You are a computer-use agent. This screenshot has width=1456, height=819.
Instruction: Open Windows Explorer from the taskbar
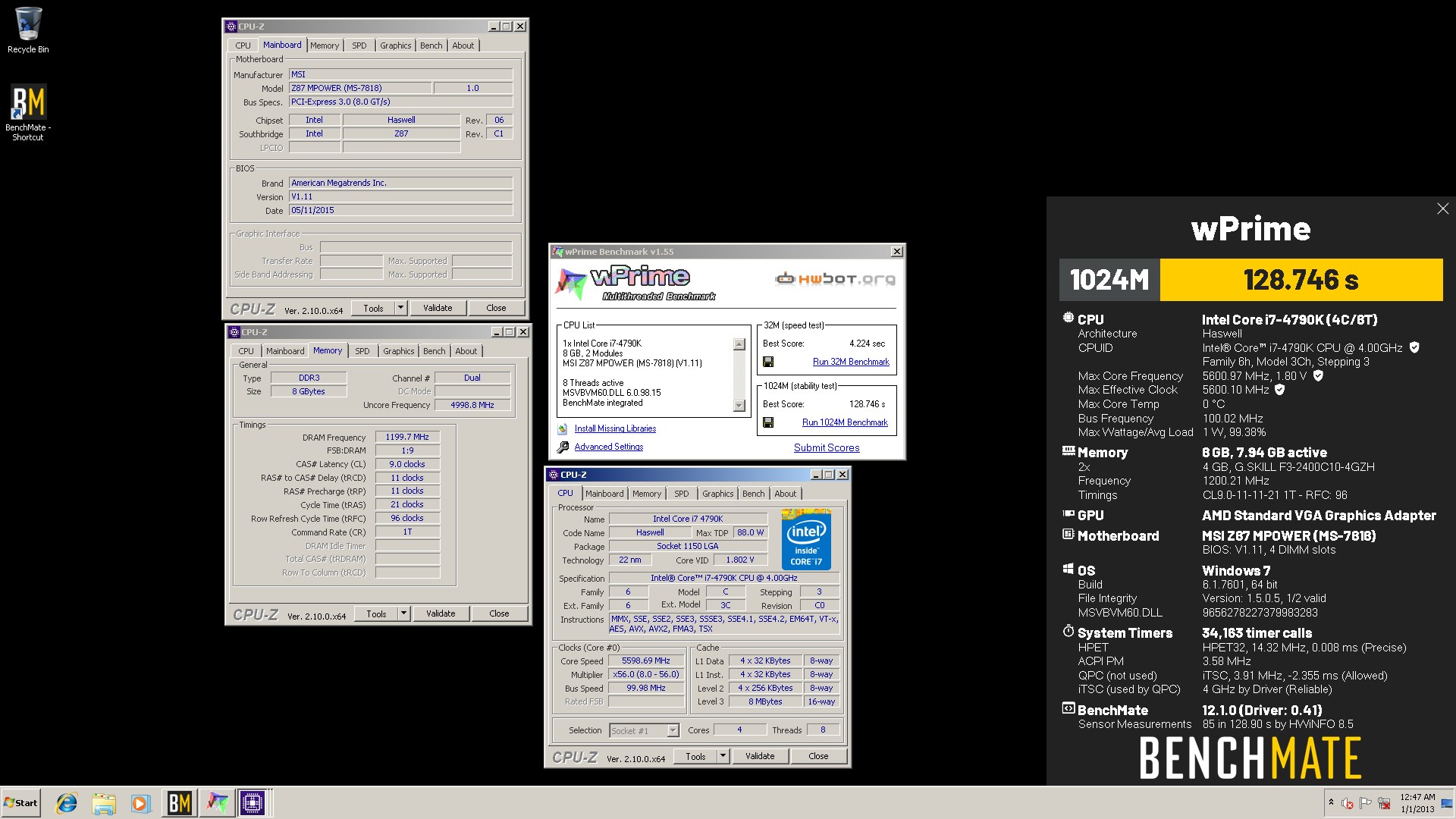tap(104, 803)
